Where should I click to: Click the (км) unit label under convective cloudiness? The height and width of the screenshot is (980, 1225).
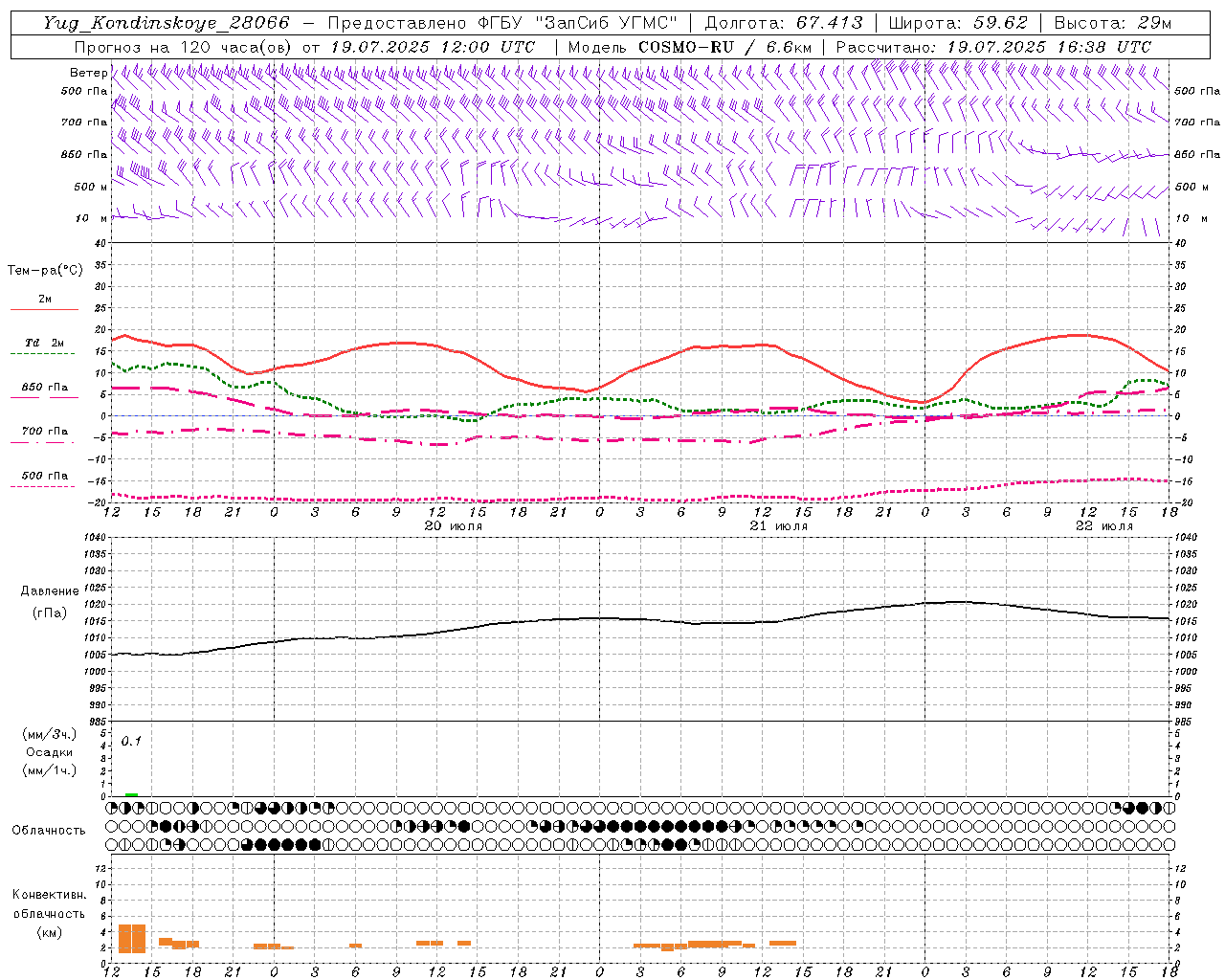(x=49, y=931)
